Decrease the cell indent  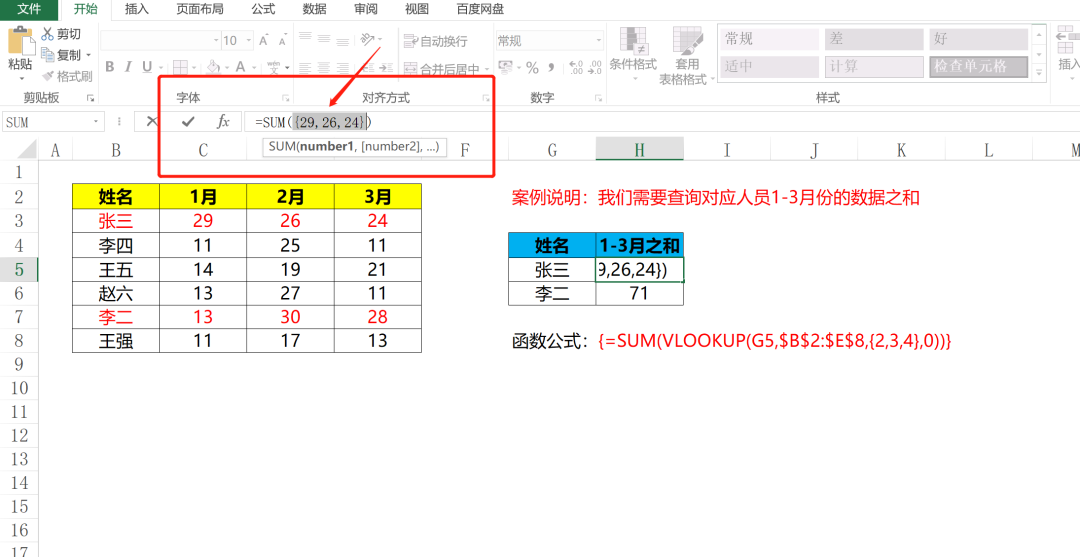click(366, 68)
